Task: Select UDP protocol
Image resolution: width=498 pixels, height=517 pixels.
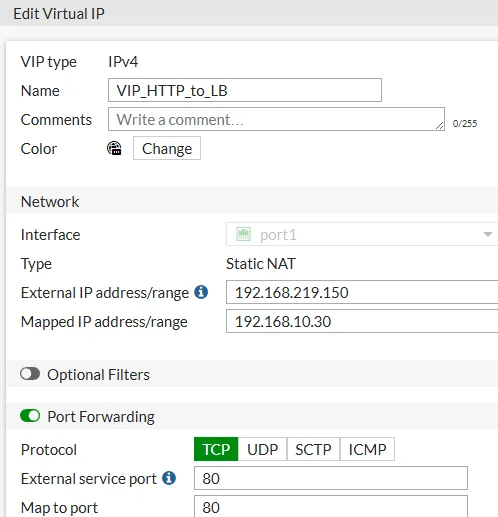Action: click(x=262, y=449)
